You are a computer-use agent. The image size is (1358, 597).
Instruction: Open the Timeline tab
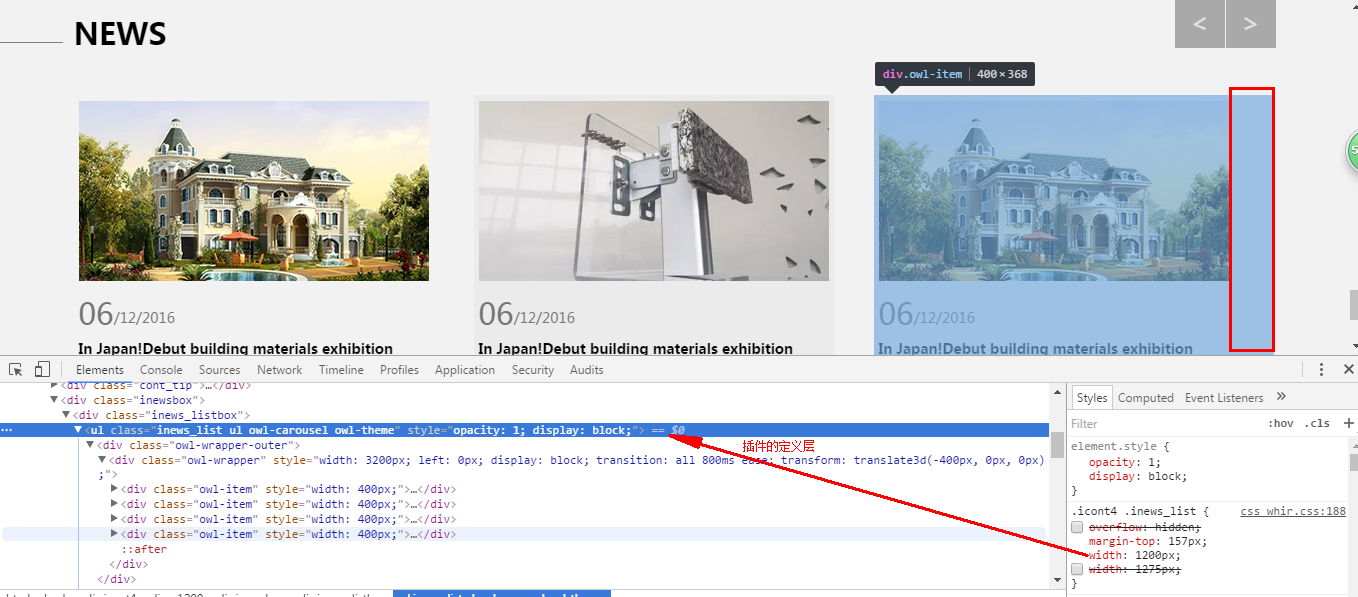341,370
